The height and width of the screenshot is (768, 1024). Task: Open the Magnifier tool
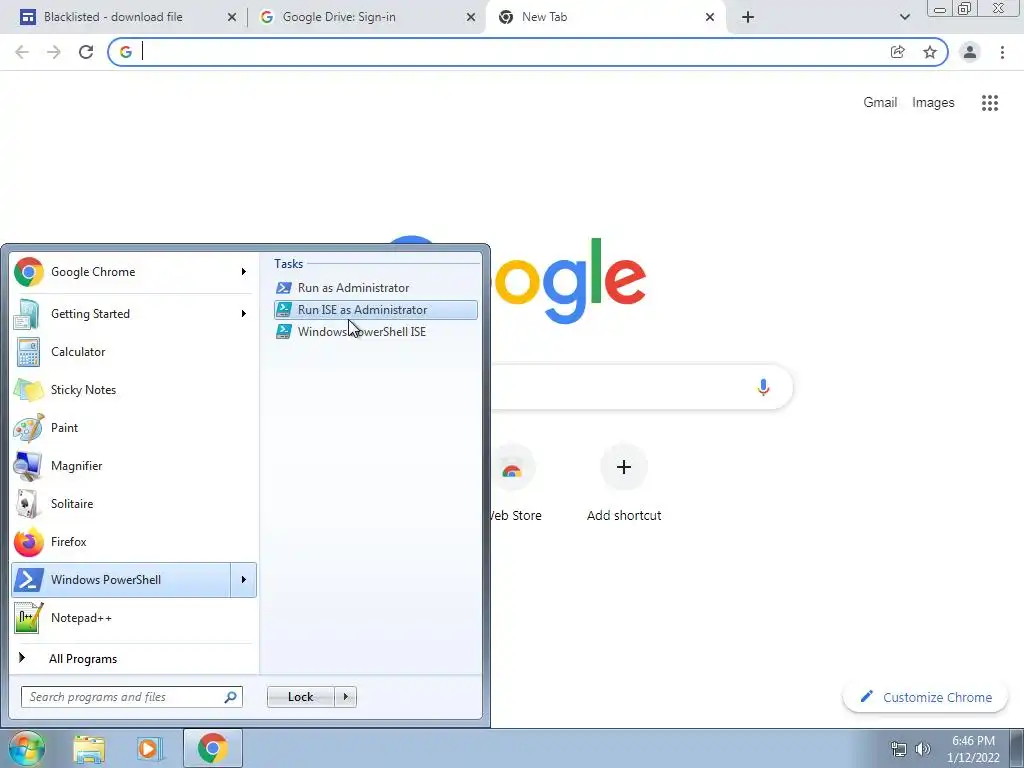pyautogui.click(x=134, y=466)
